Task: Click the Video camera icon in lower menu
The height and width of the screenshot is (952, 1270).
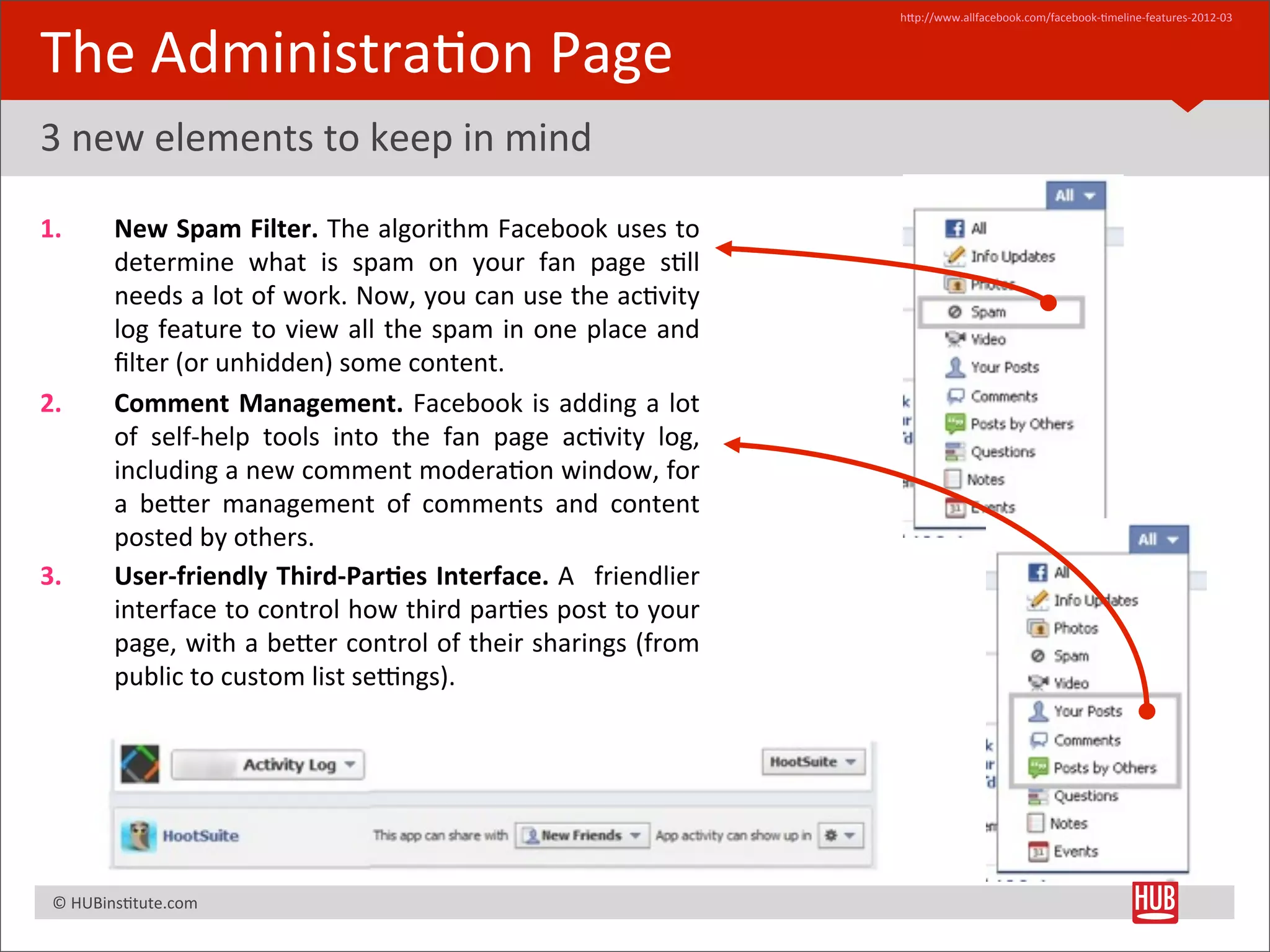Action: pyautogui.click(x=1038, y=683)
